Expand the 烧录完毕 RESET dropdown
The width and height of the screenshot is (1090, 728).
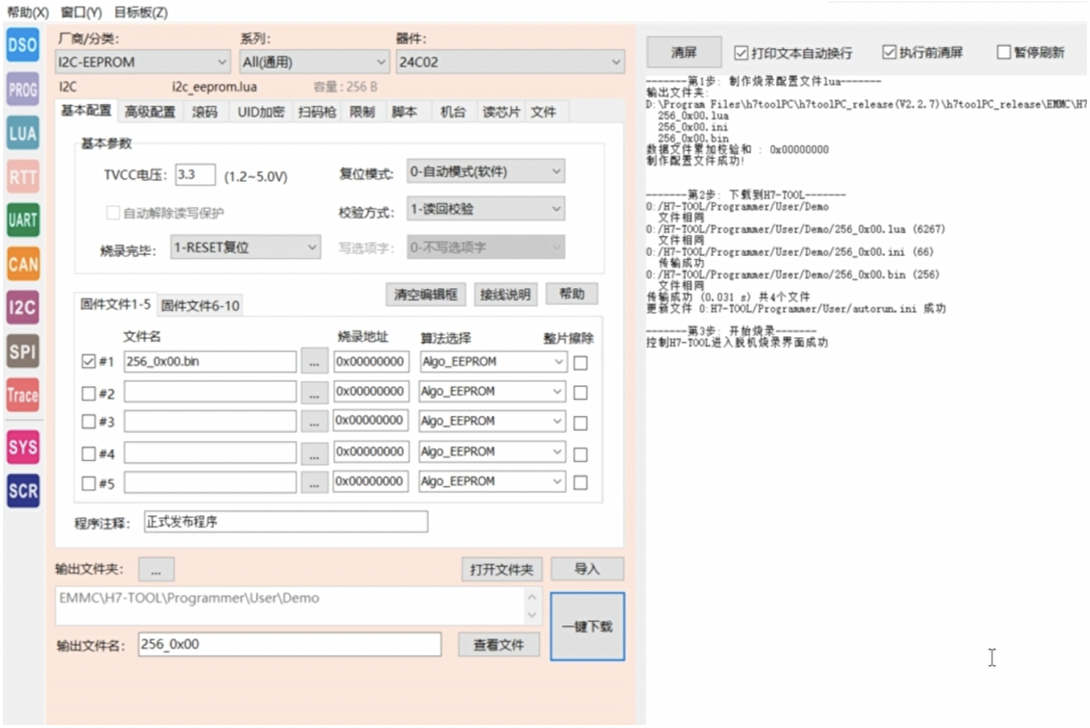[x=245, y=247]
